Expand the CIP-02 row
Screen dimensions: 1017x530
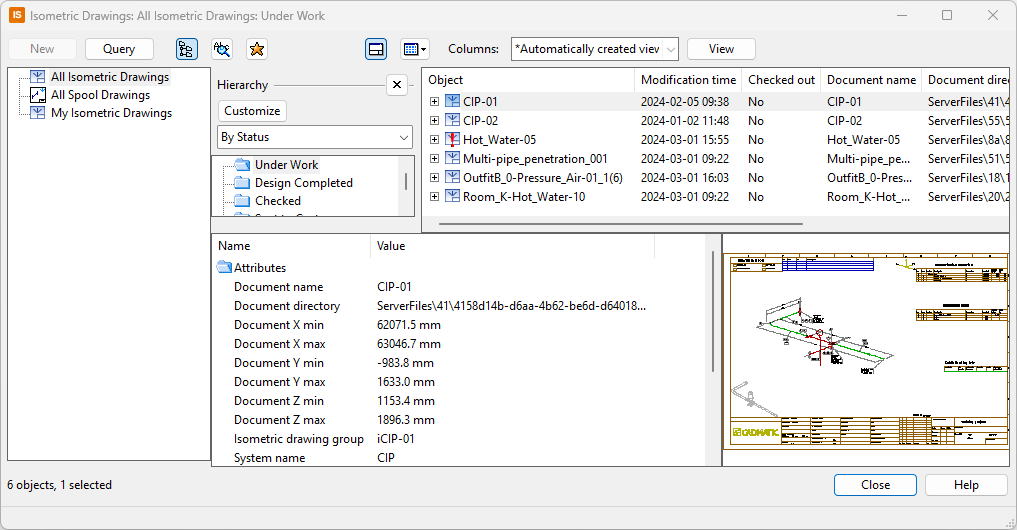(x=434, y=121)
